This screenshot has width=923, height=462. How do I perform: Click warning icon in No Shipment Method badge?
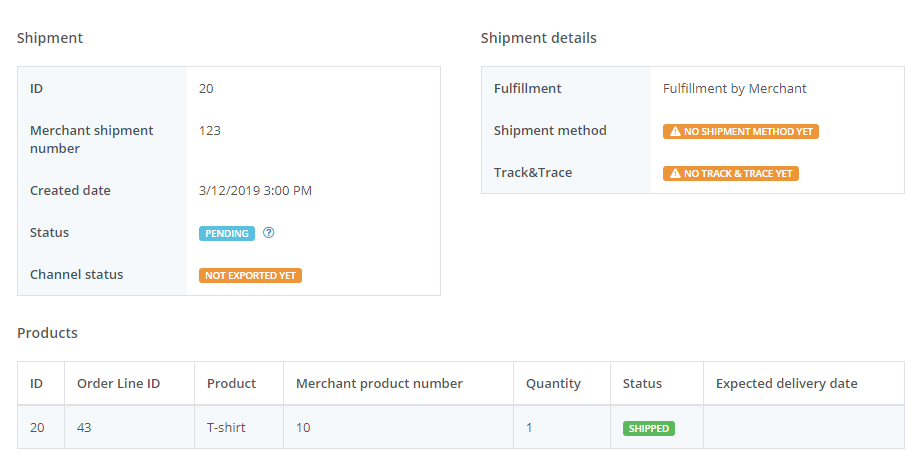[x=675, y=131]
